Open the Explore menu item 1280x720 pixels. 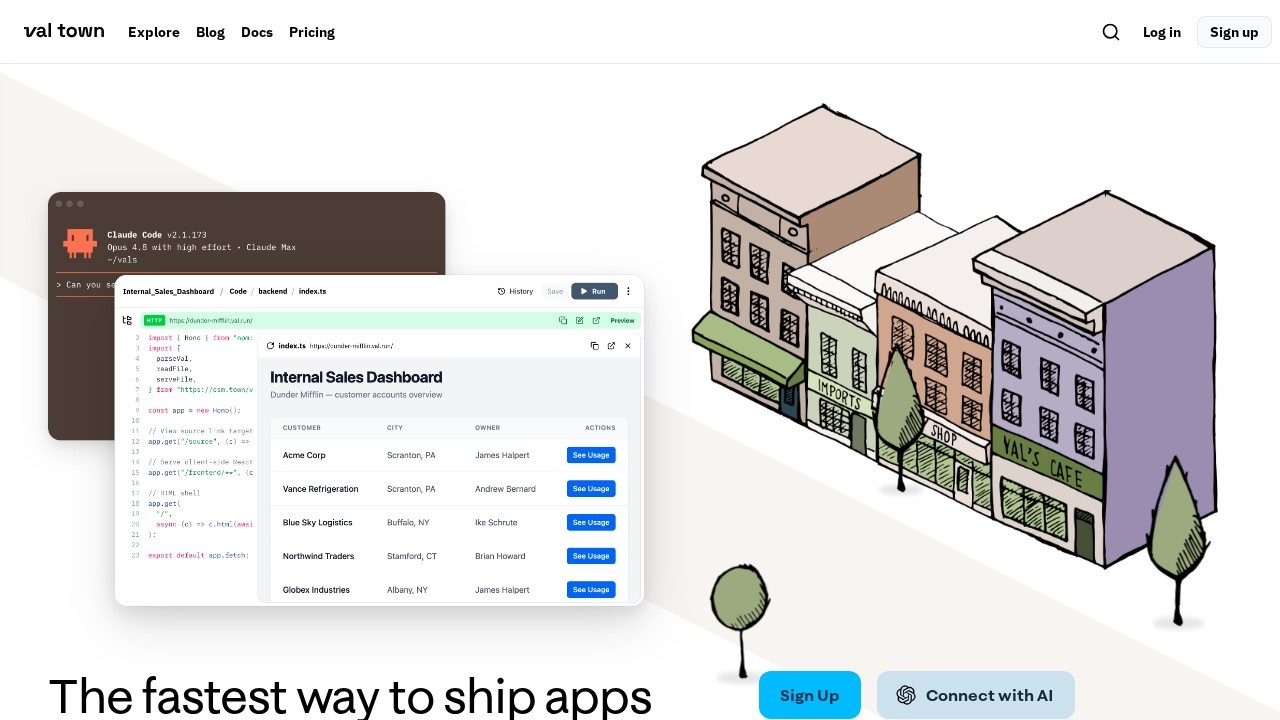(154, 32)
